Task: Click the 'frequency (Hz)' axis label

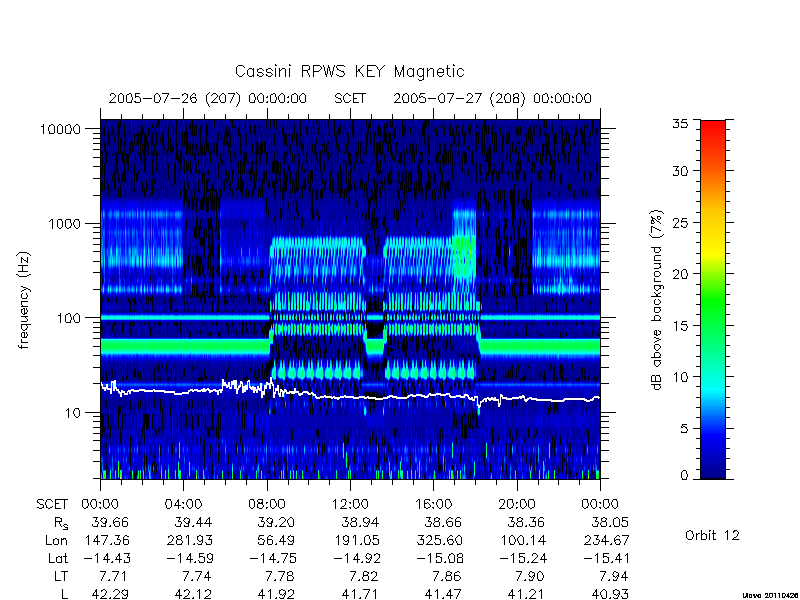Action: point(24,300)
